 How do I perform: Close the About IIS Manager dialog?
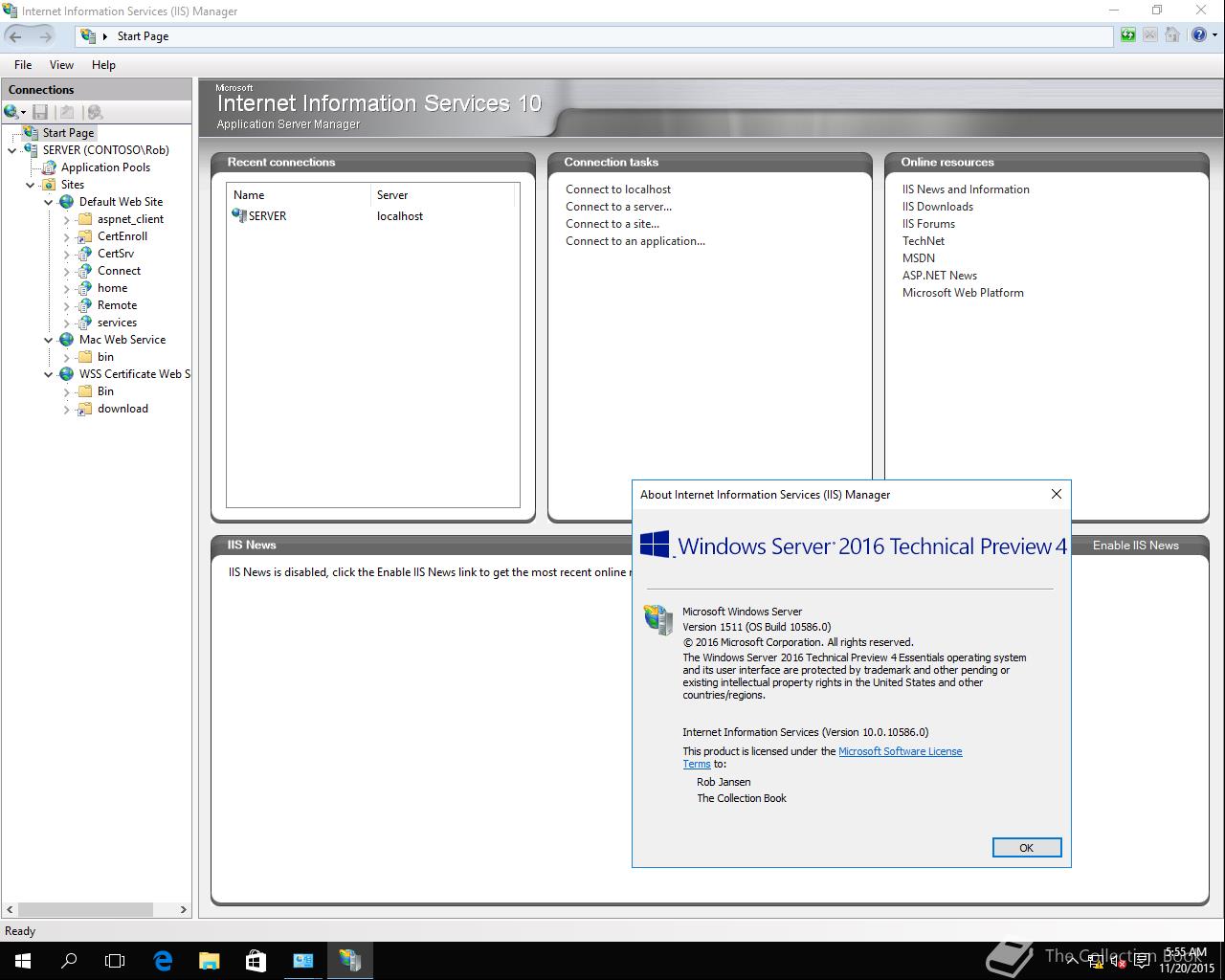(1056, 495)
